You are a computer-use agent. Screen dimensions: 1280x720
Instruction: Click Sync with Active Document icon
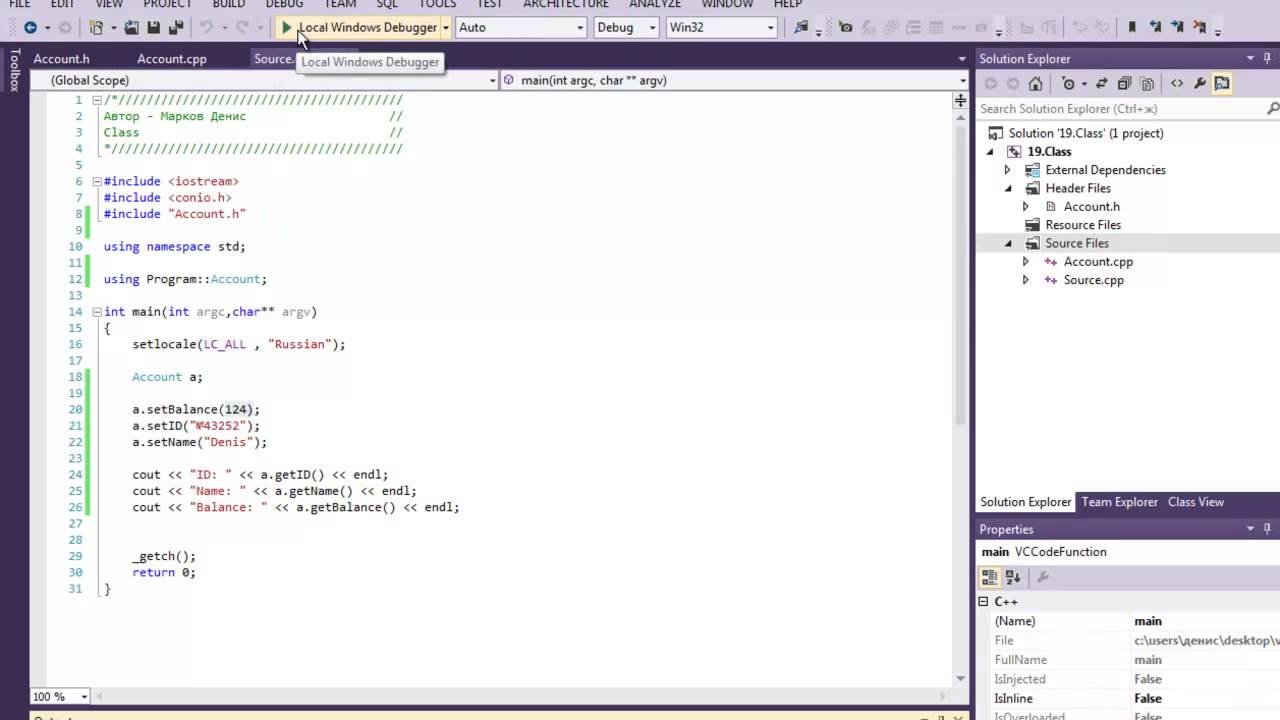coord(1101,84)
